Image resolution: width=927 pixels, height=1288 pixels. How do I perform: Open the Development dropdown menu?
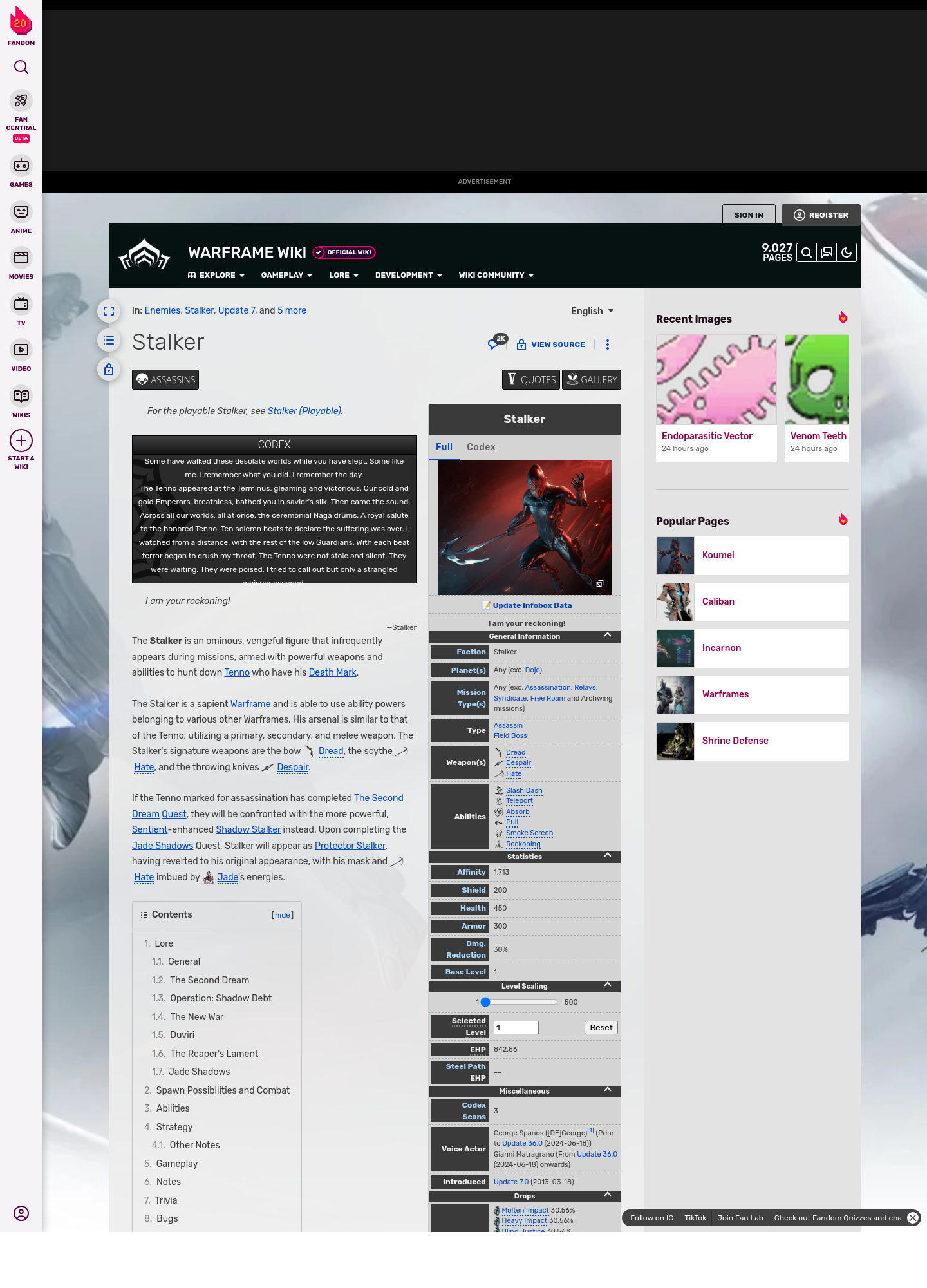coord(409,275)
